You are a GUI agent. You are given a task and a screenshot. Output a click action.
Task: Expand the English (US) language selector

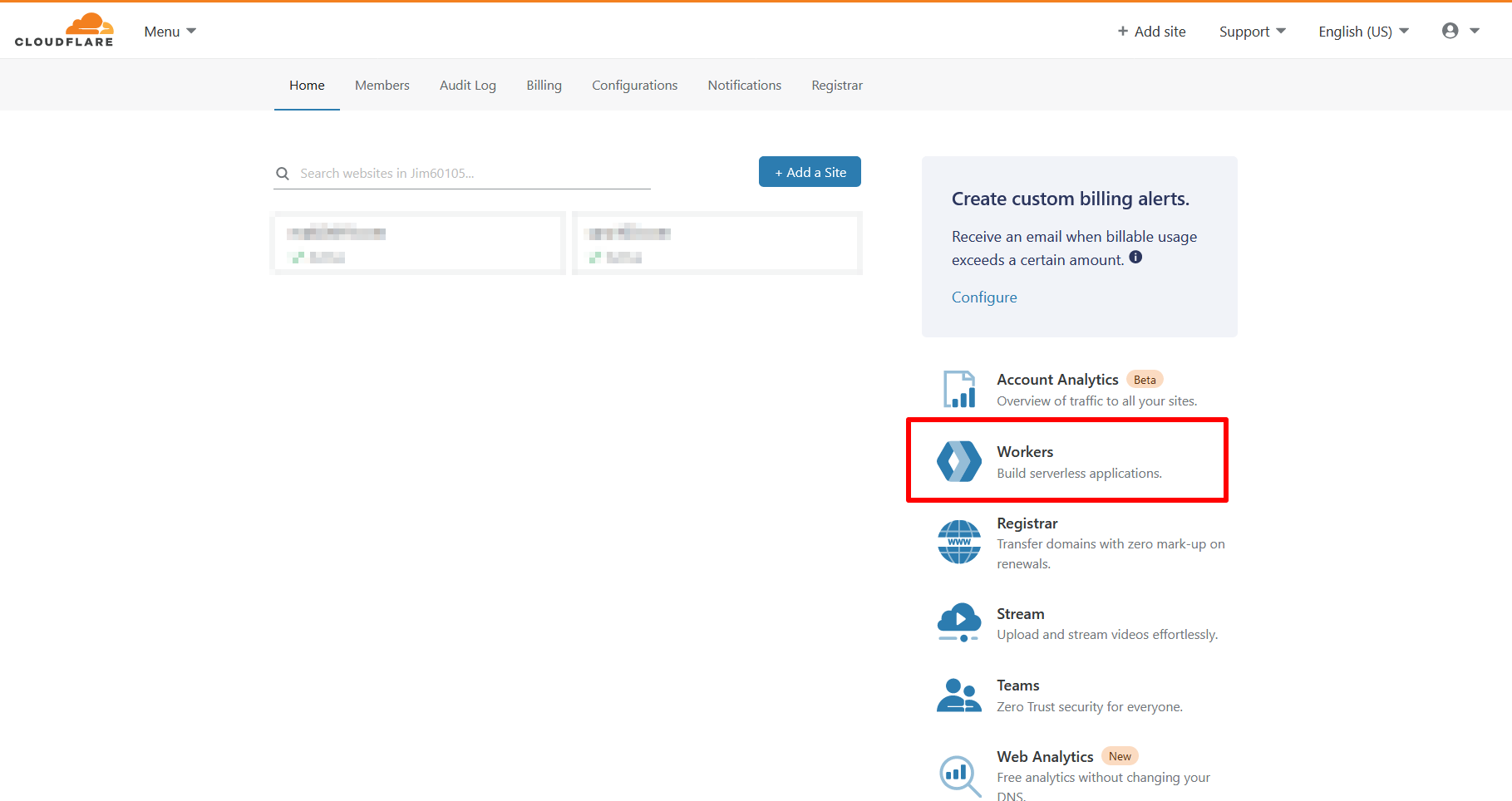pyautogui.click(x=1363, y=32)
